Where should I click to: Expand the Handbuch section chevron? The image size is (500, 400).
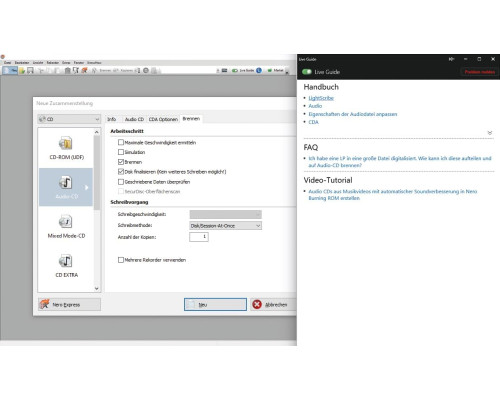click(x=490, y=133)
